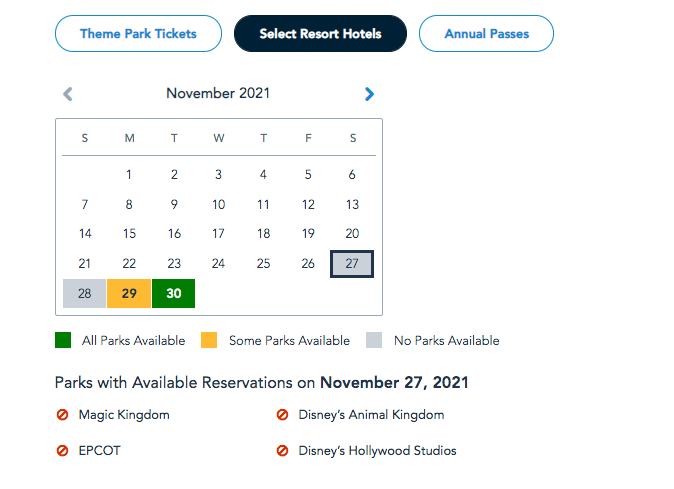Click the November 2021 month heading
The image size is (674, 489).
tap(218, 94)
